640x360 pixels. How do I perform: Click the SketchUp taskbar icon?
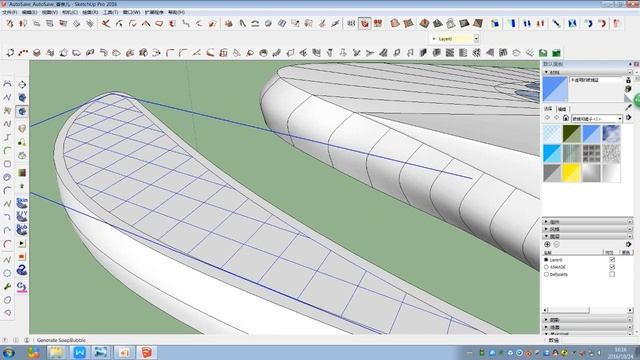(x=146, y=352)
